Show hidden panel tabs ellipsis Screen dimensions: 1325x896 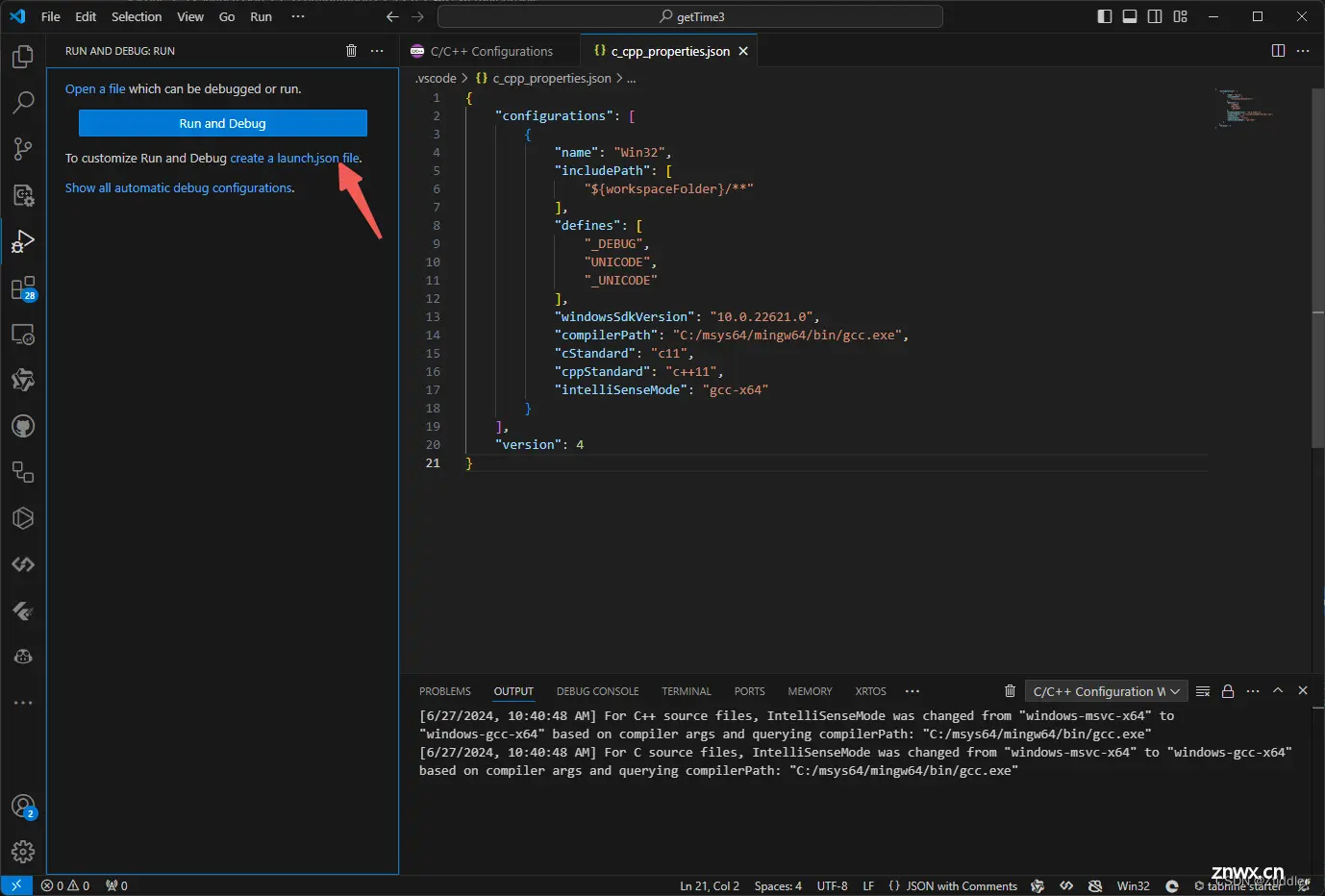coord(912,691)
